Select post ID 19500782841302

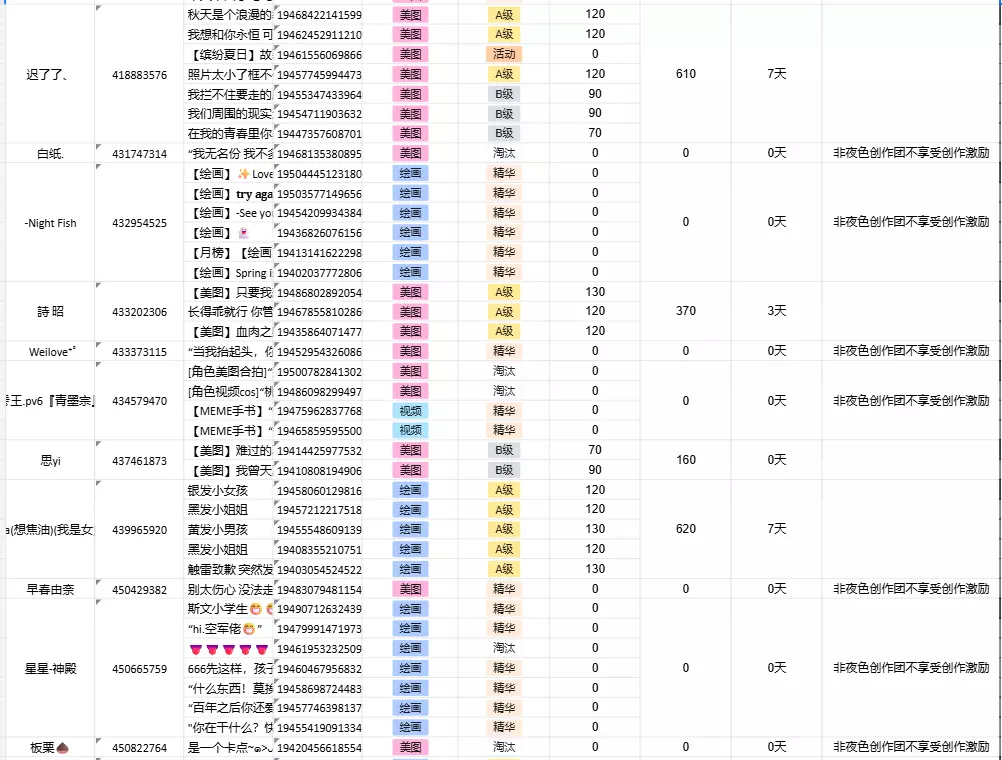[x=319, y=371]
